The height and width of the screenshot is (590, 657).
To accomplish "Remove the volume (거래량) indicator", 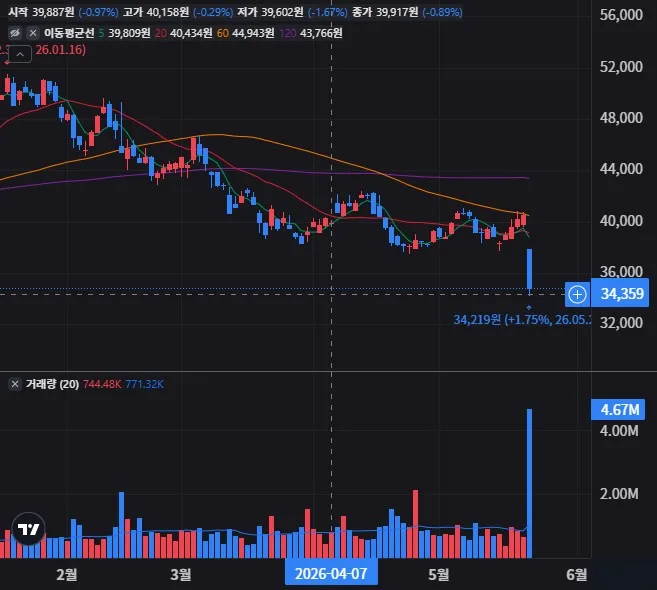I will pyautogui.click(x=15, y=384).
